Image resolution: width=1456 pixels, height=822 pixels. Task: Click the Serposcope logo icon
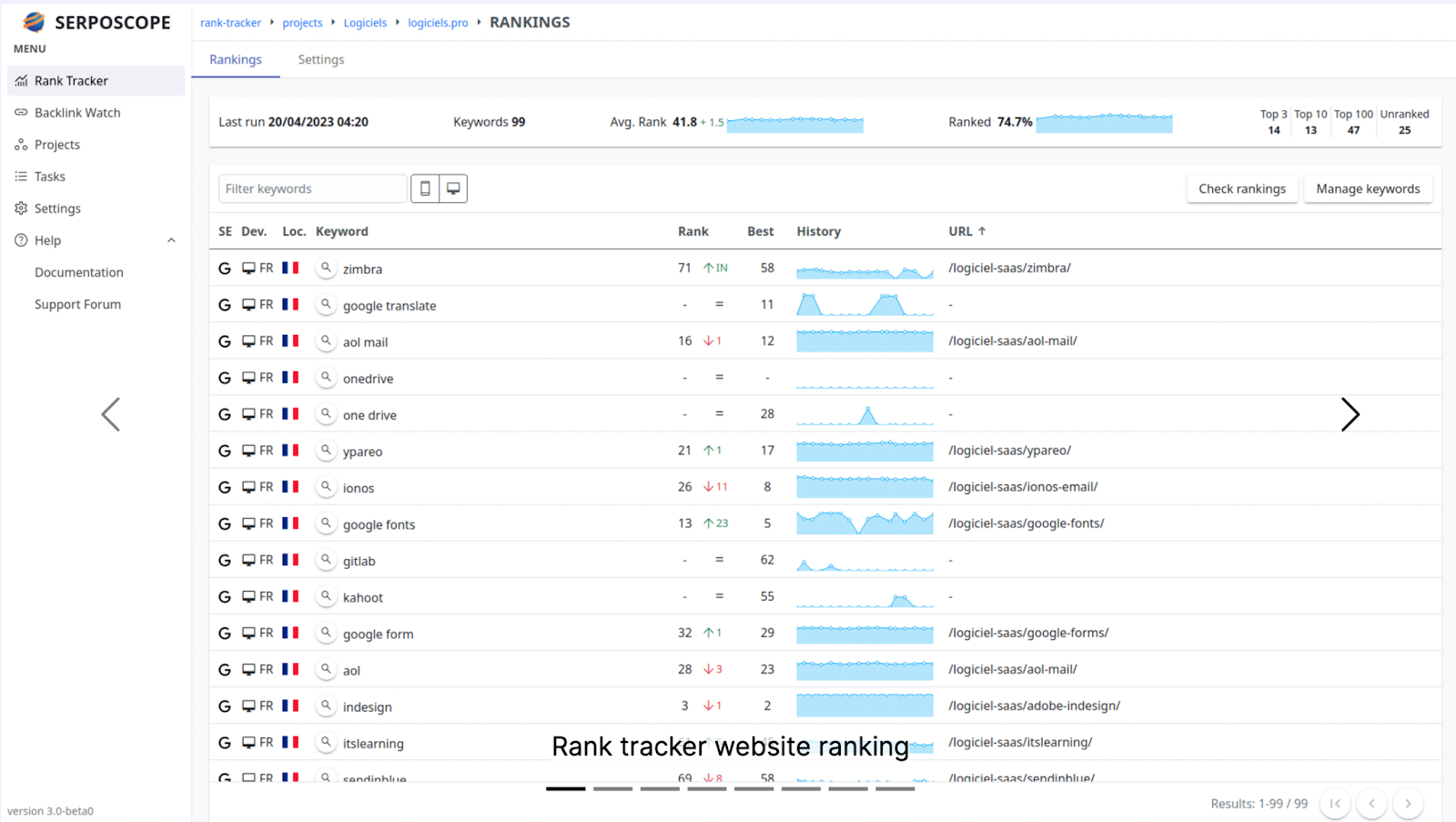click(x=34, y=22)
